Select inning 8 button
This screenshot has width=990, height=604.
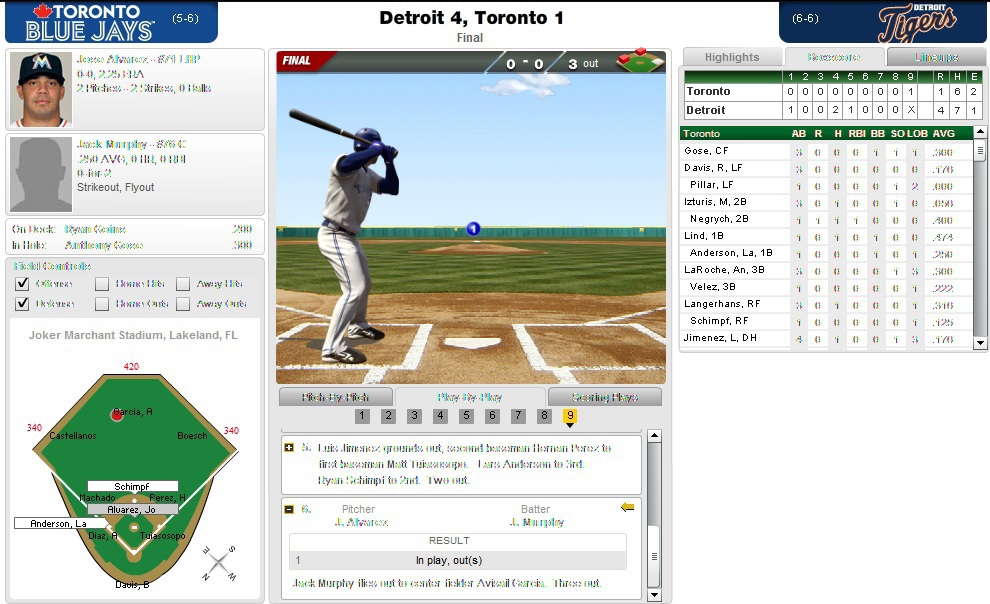click(544, 415)
